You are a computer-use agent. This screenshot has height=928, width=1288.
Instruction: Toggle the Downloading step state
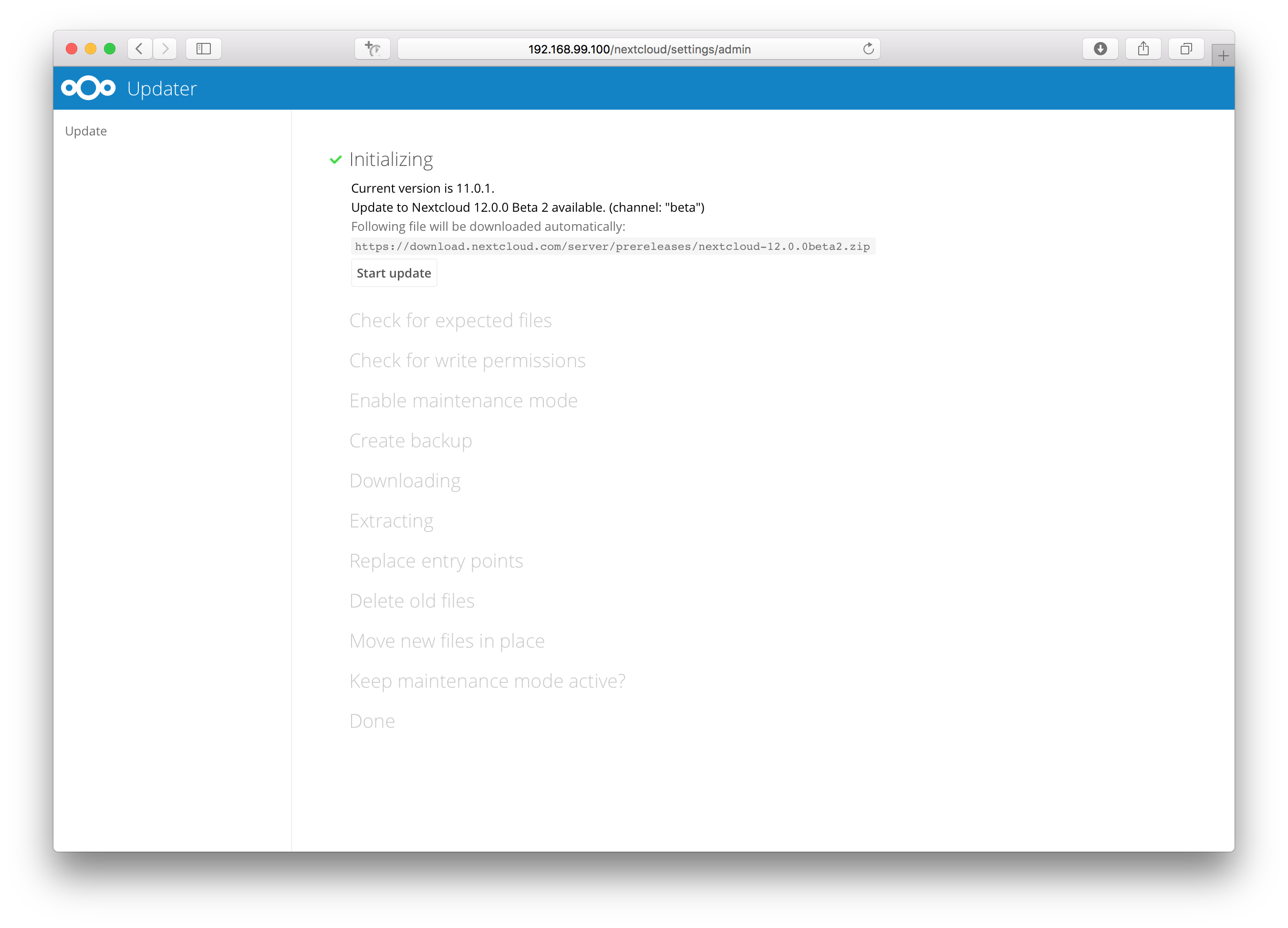click(405, 480)
